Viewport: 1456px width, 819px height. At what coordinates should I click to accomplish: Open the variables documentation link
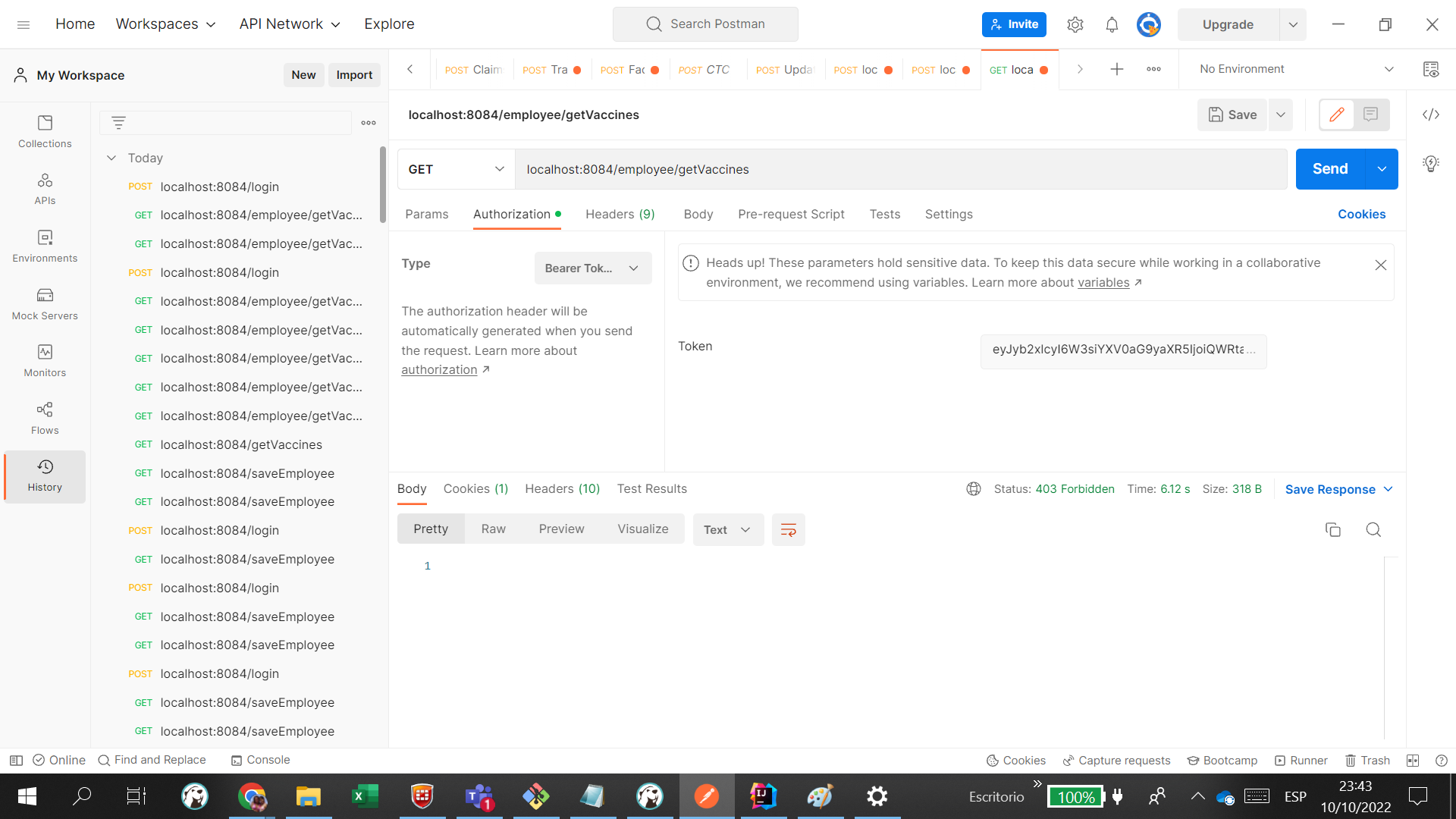point(1105,282)
